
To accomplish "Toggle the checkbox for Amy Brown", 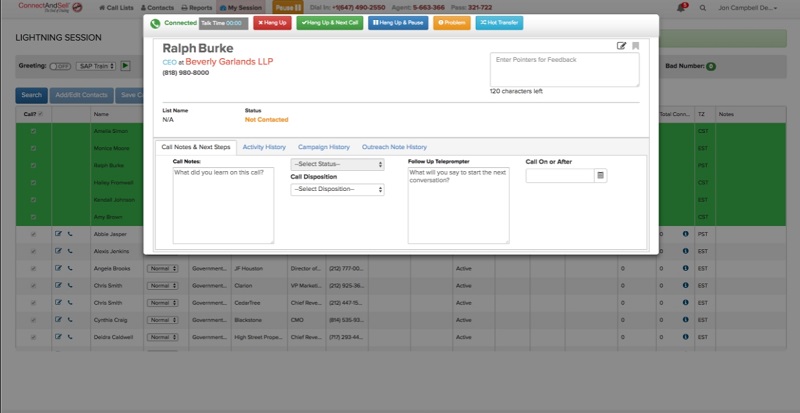I will pos(34,217).
